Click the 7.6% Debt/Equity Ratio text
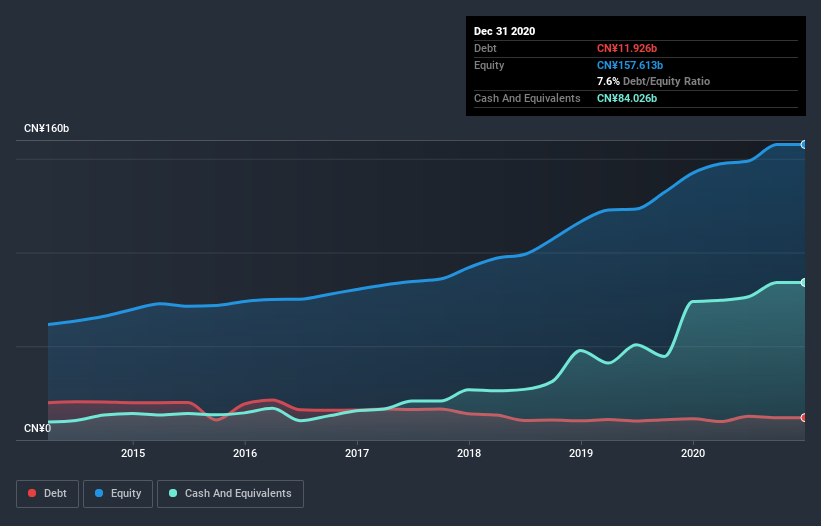Viewport: 821px width, 526px height. tap(653, 82)
